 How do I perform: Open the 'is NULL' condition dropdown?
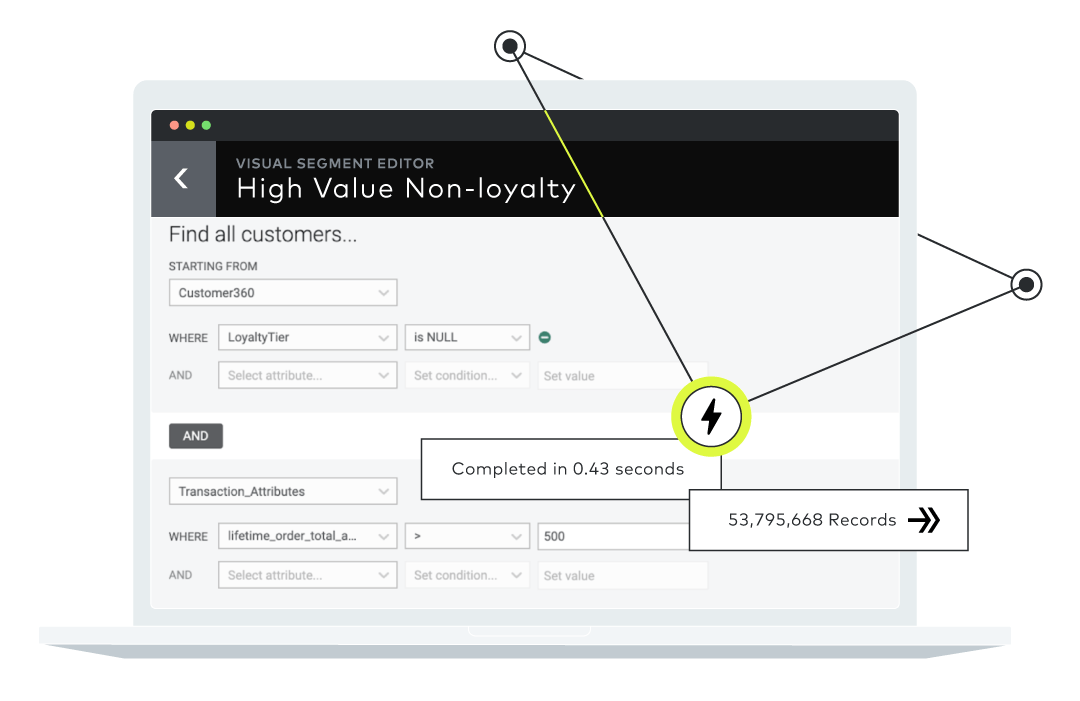pos(467,338)
